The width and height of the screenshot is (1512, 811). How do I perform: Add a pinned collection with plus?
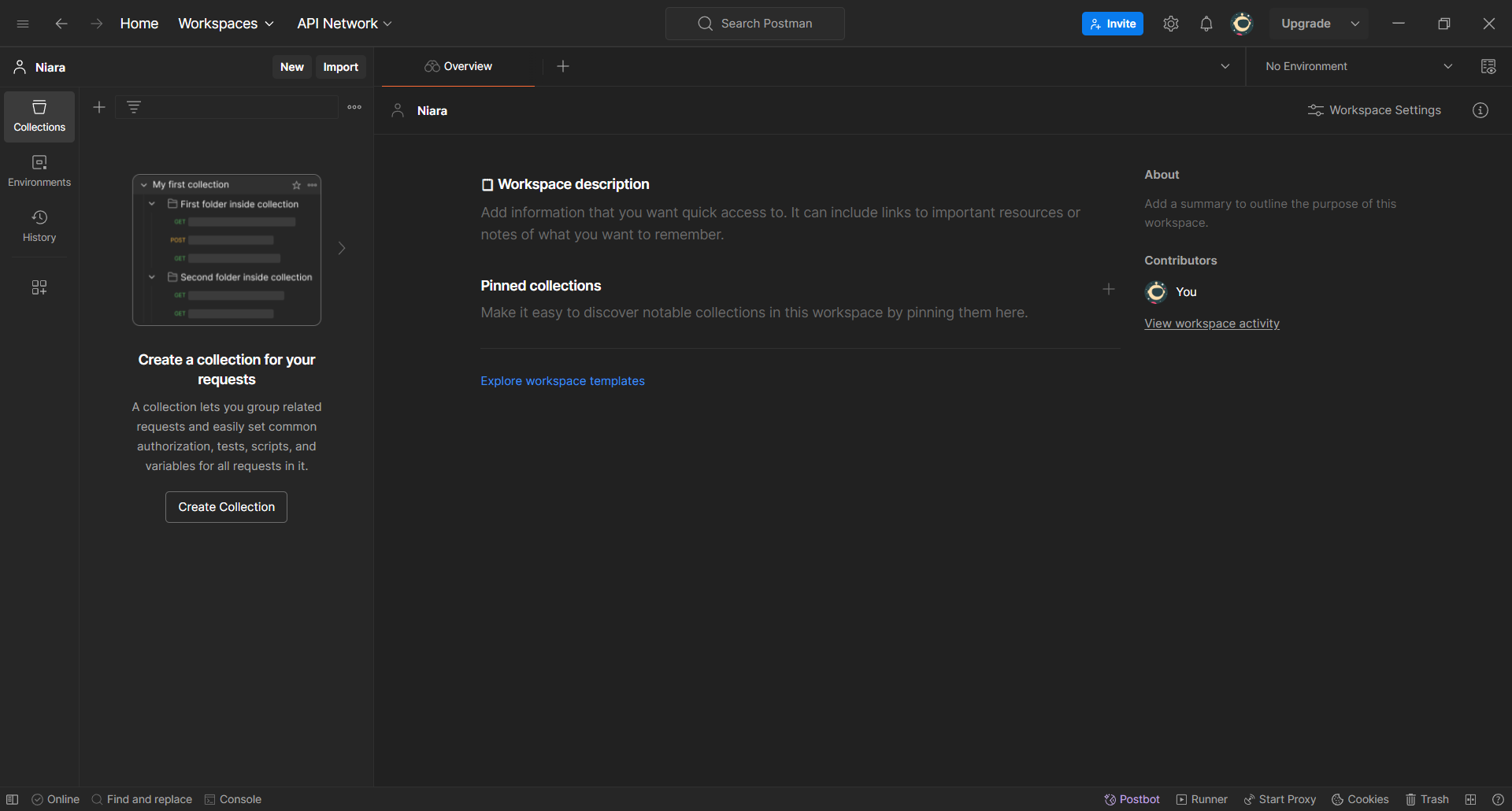click(1109, 290)
